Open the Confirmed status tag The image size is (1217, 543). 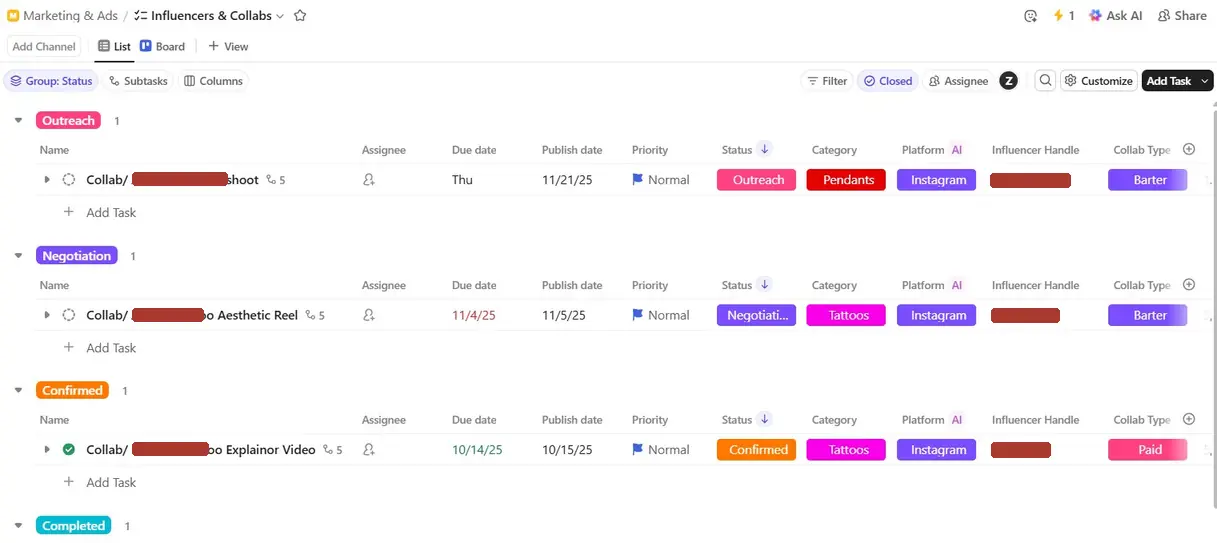pos(756,450)
